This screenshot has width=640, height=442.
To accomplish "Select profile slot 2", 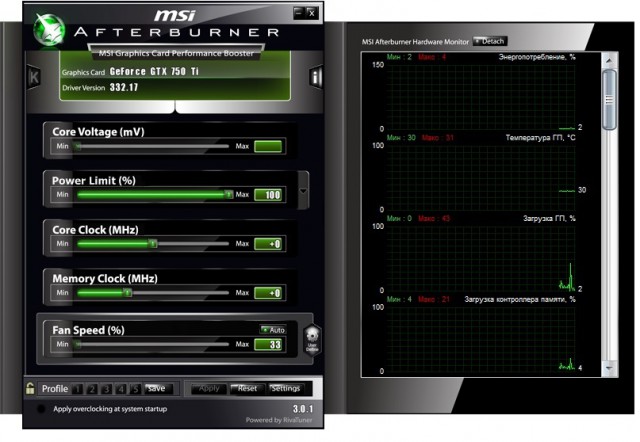I will coord(92,389).
